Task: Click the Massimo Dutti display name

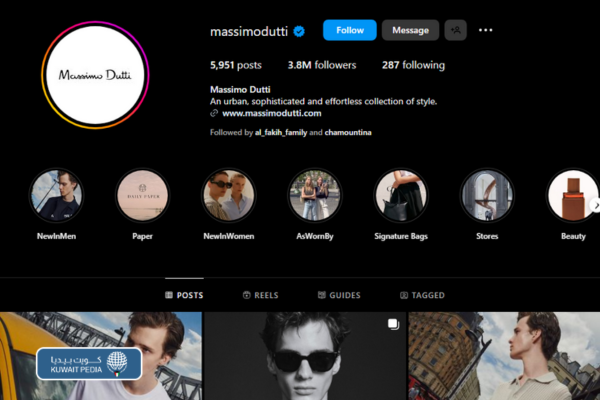Action: [x=240, y=90]
